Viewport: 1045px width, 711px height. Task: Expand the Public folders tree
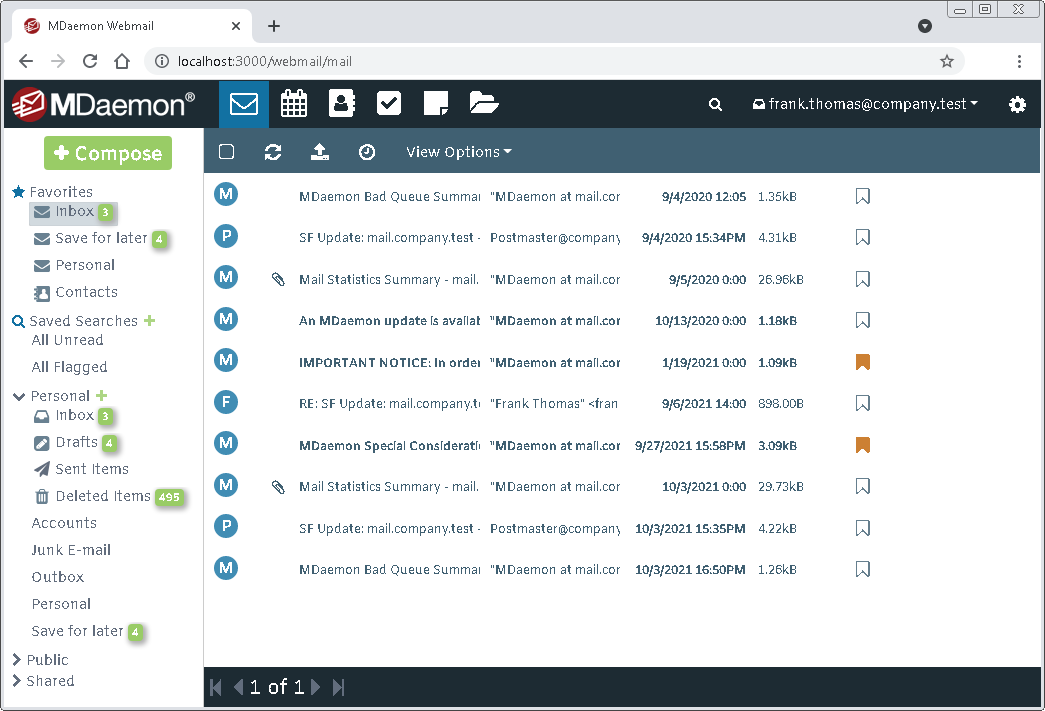click(x=18, y=660)
